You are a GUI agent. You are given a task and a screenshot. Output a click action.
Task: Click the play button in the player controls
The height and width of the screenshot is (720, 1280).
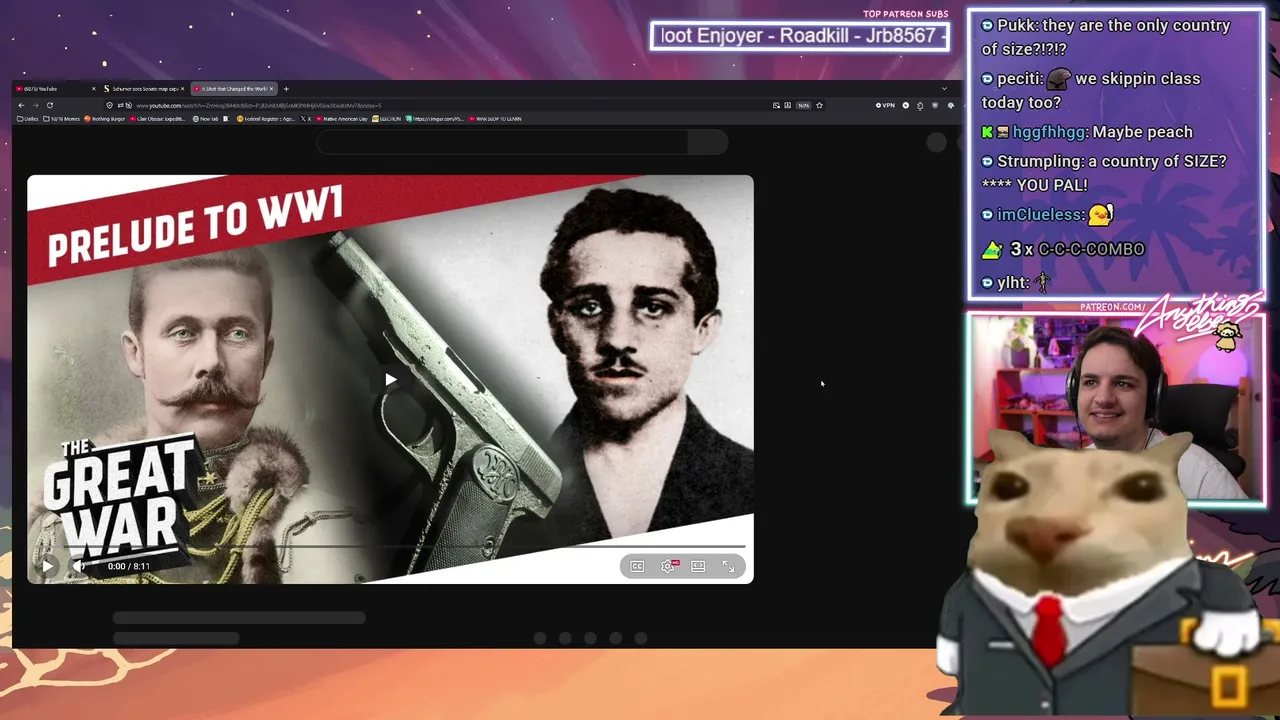point(47,566)
